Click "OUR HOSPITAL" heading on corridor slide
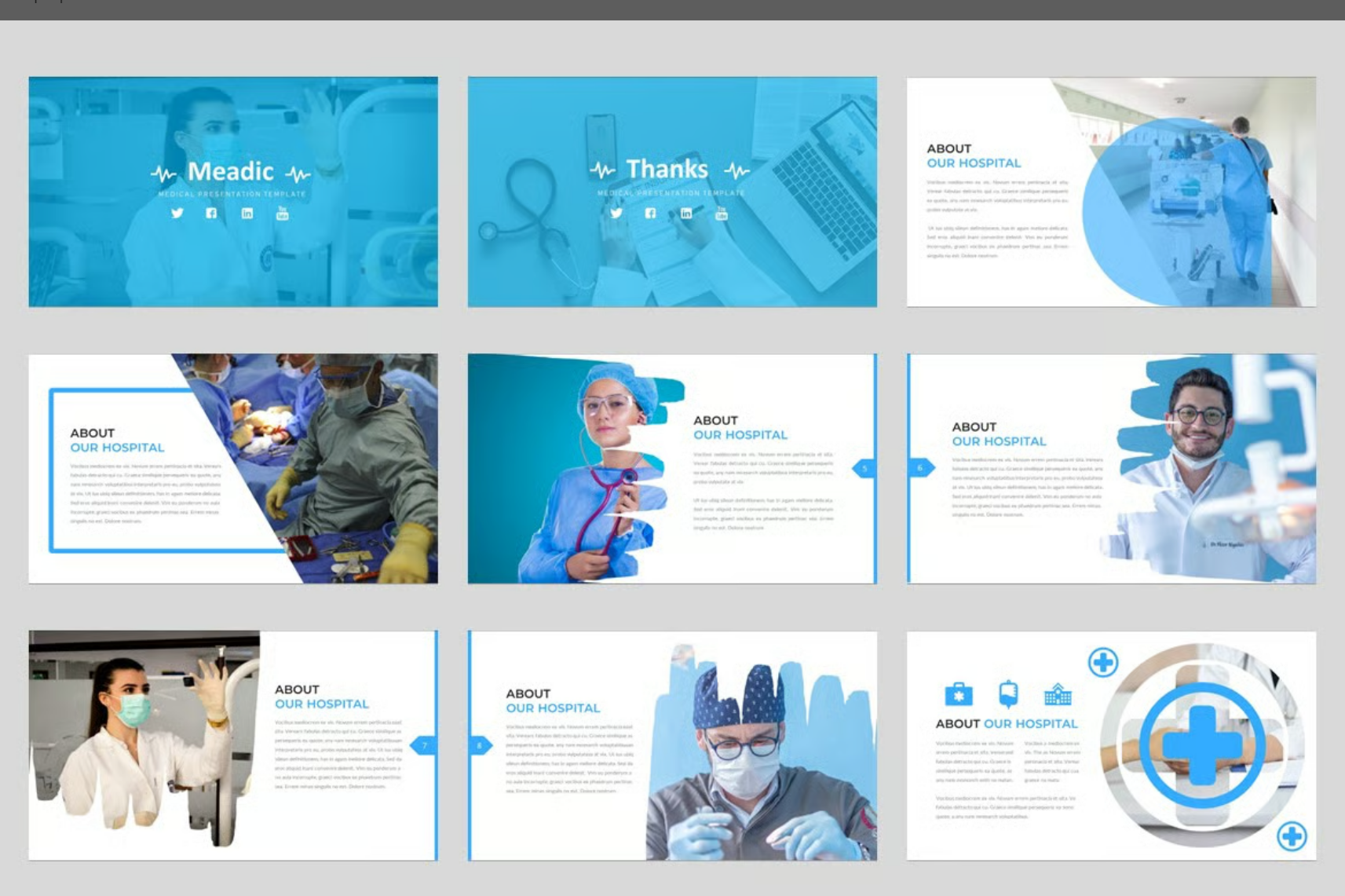 (974, 163)
